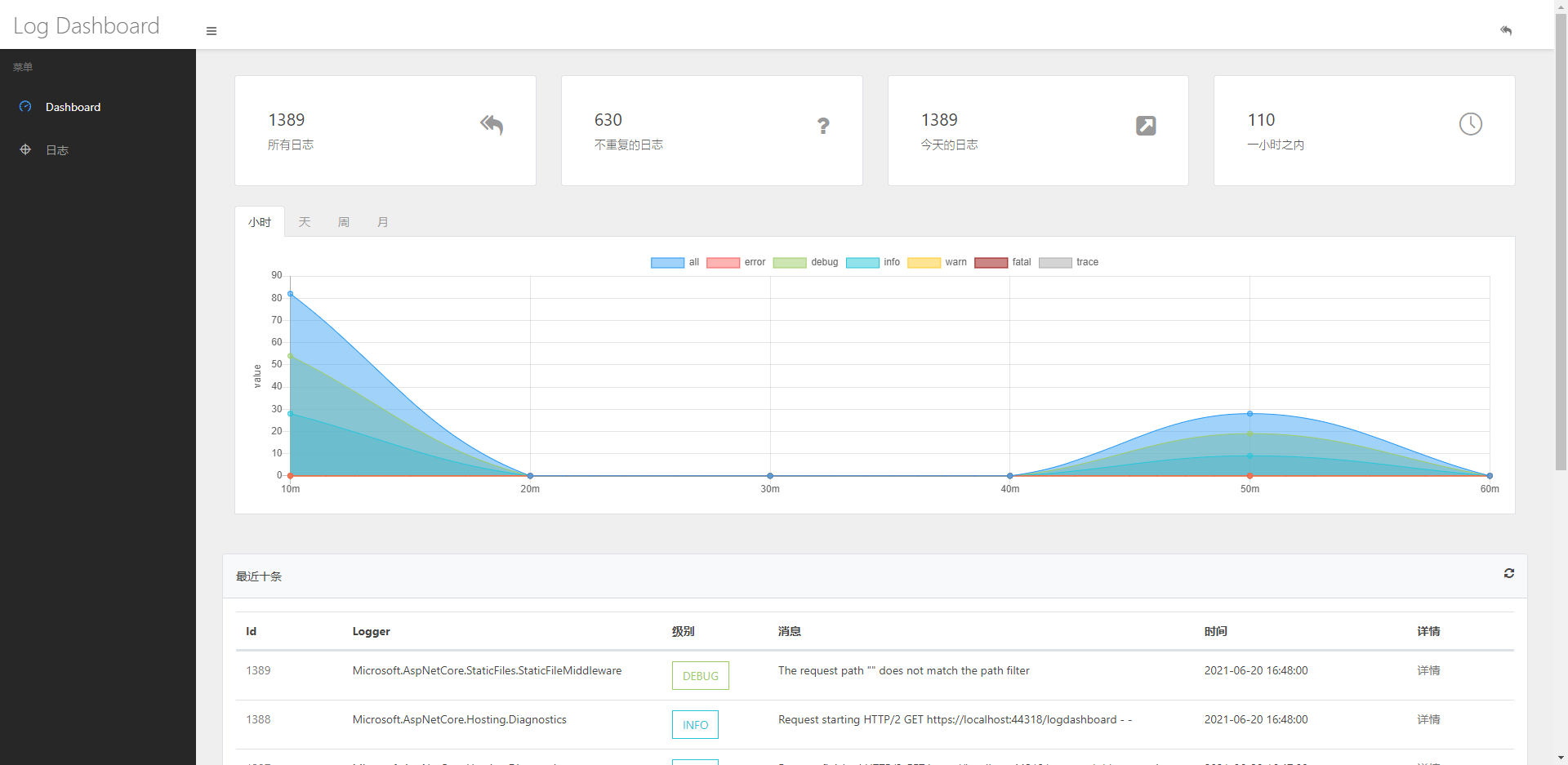Click the compass icon beside Dashboard
Screen dimensions: 1568x765
25,106
